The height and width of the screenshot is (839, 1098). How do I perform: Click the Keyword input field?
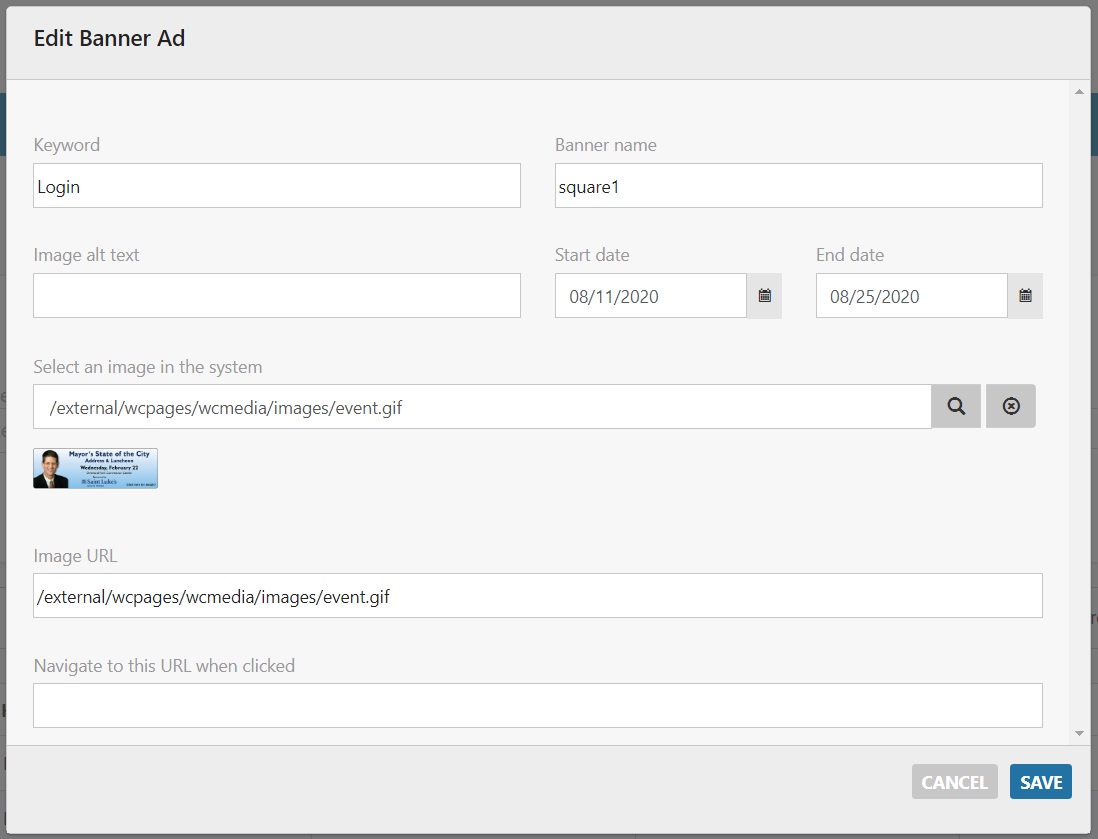click(277, 186)
